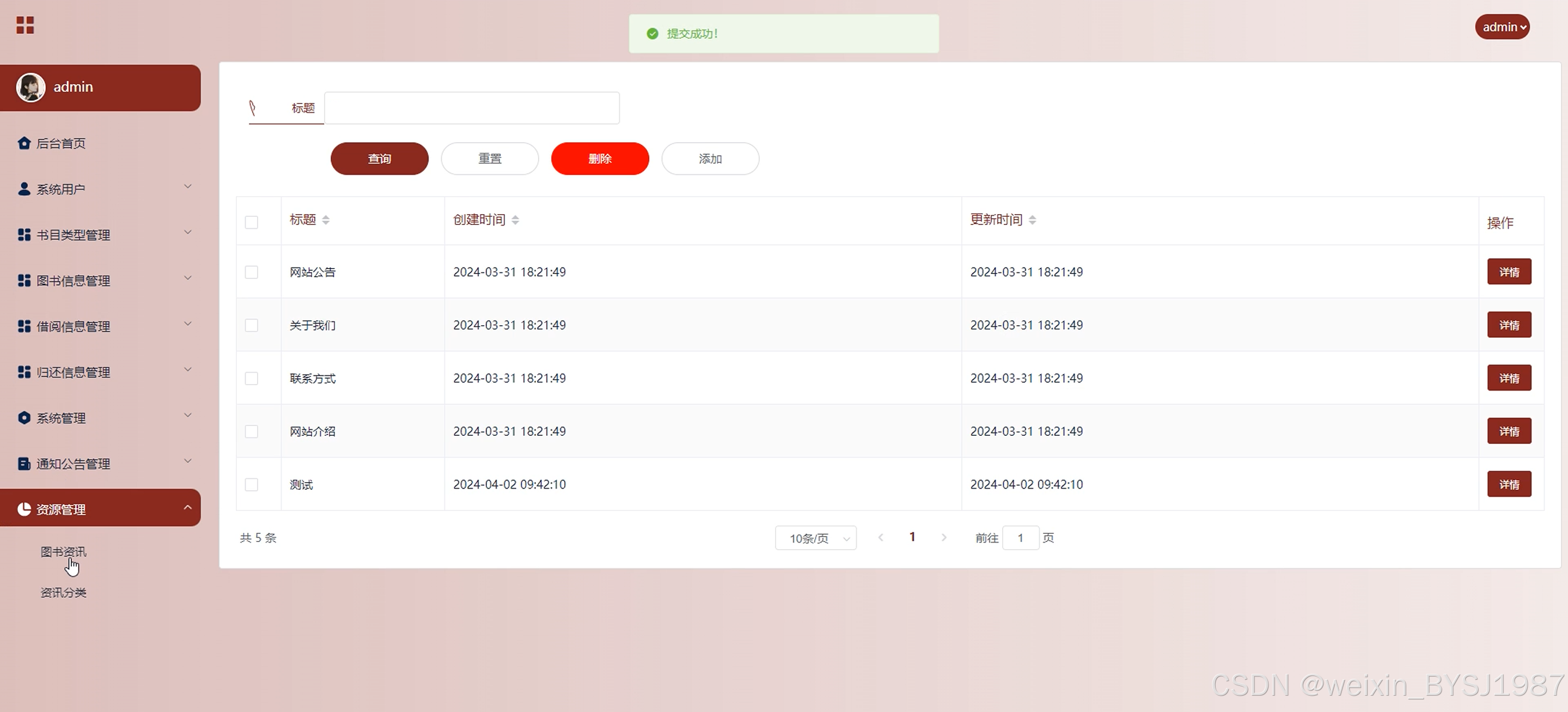
Task: Click the 添加 button
Action: 710,159
